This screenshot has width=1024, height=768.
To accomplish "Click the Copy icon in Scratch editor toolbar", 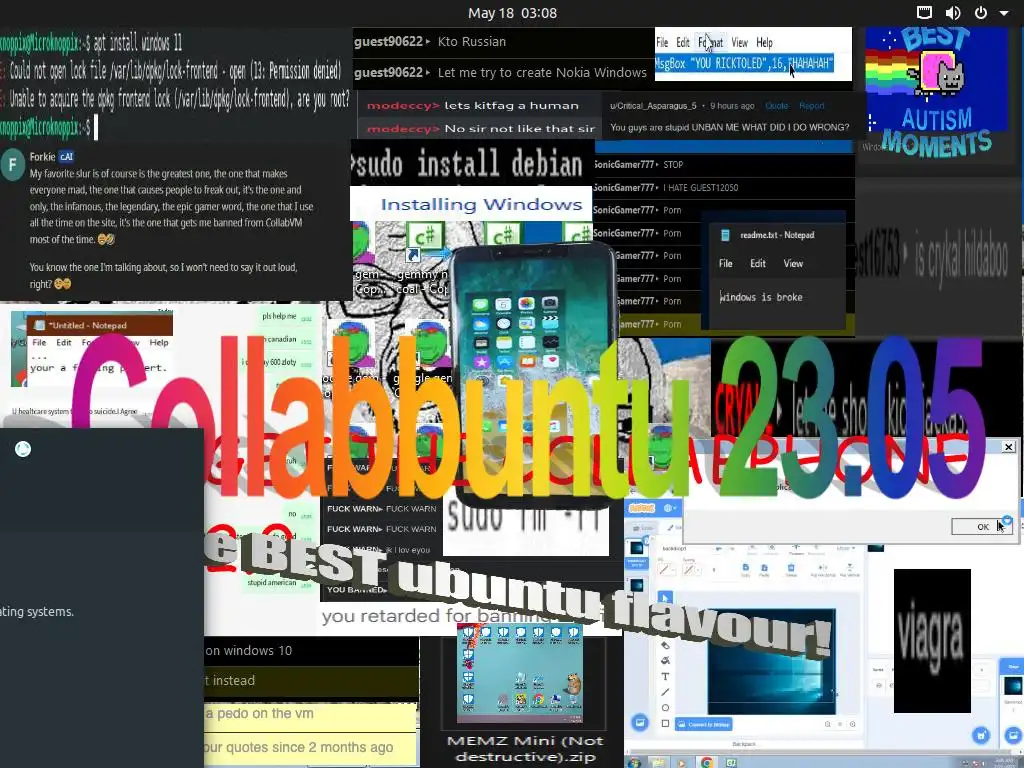I will [x=746, y=569].
